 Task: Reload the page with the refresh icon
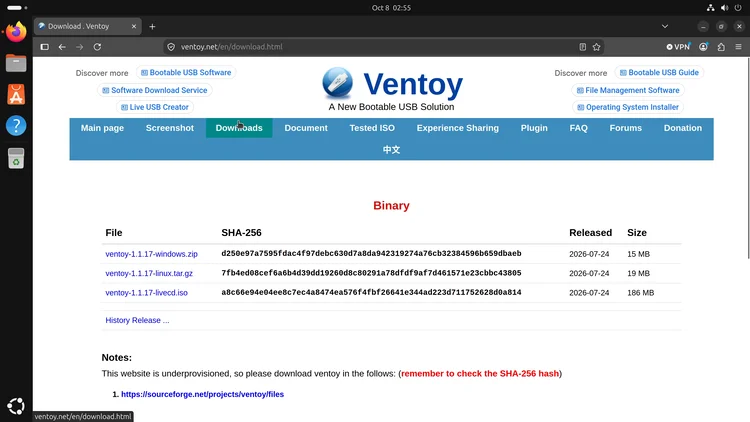pos(97,47)
